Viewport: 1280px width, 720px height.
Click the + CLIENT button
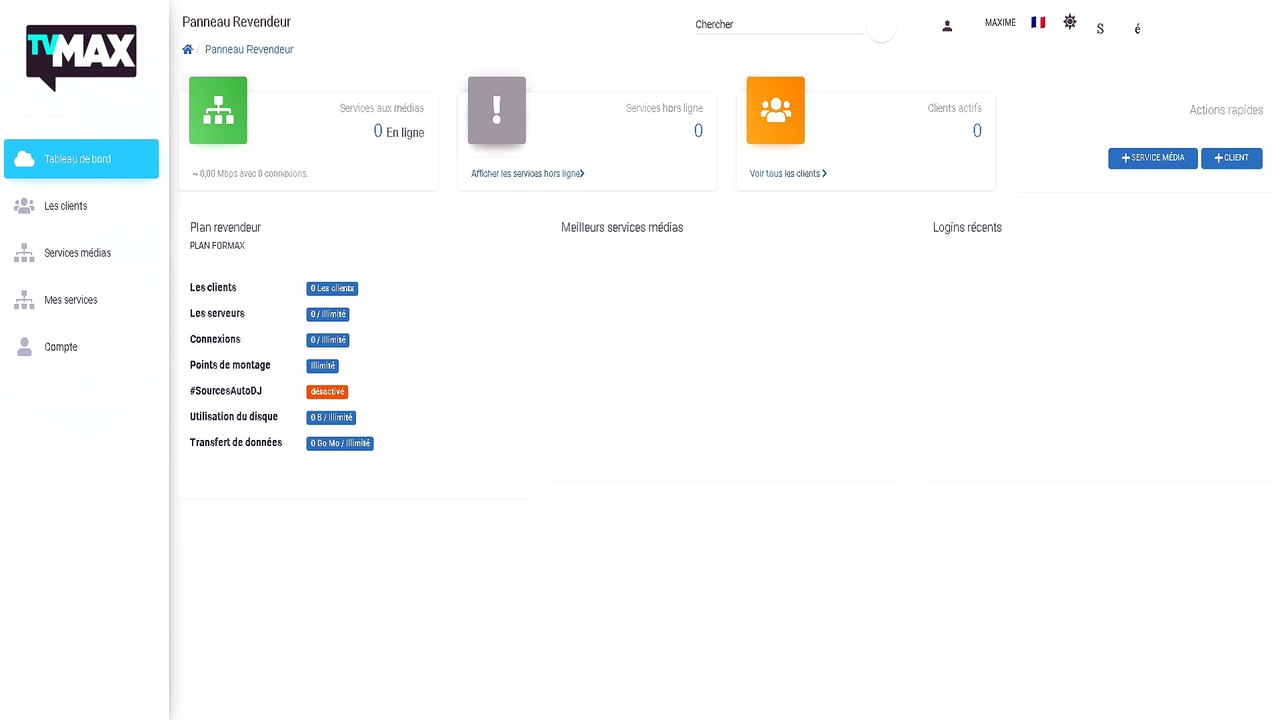point(1231,158)
